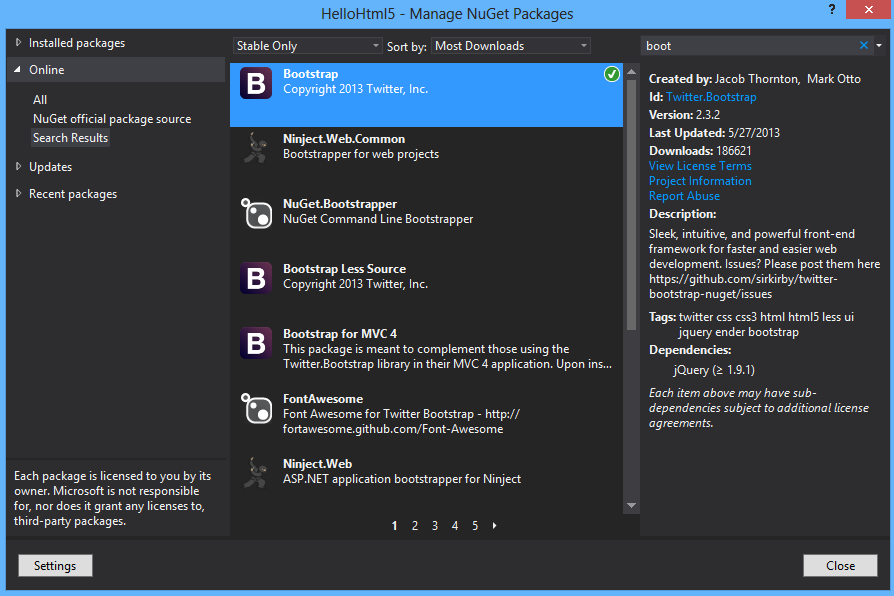
Task: Click the green installed checkmark on Bootstrap
Action: [x=611, y=74]
